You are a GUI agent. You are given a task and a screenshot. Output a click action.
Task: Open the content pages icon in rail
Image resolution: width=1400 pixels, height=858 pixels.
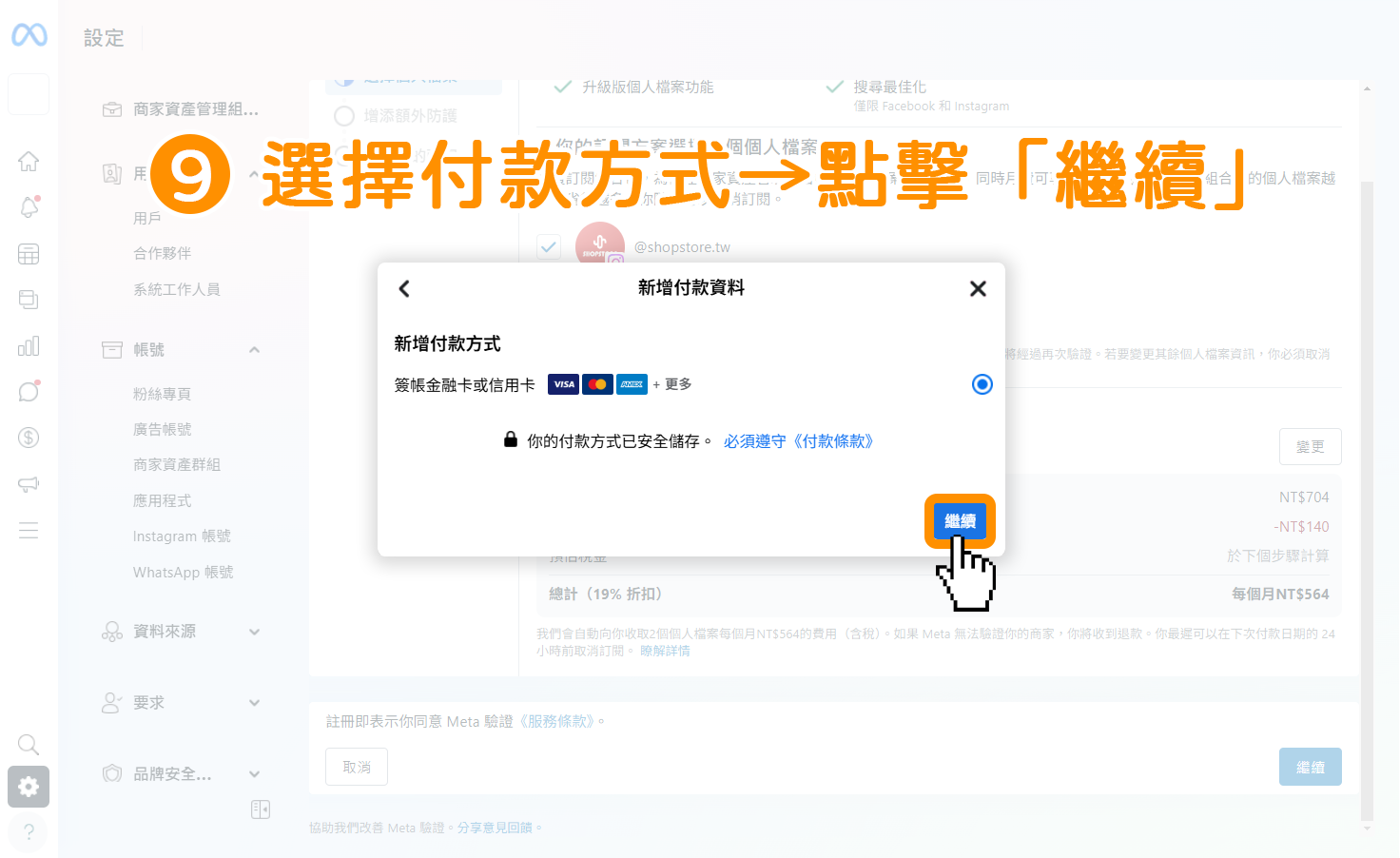point(29,300)
